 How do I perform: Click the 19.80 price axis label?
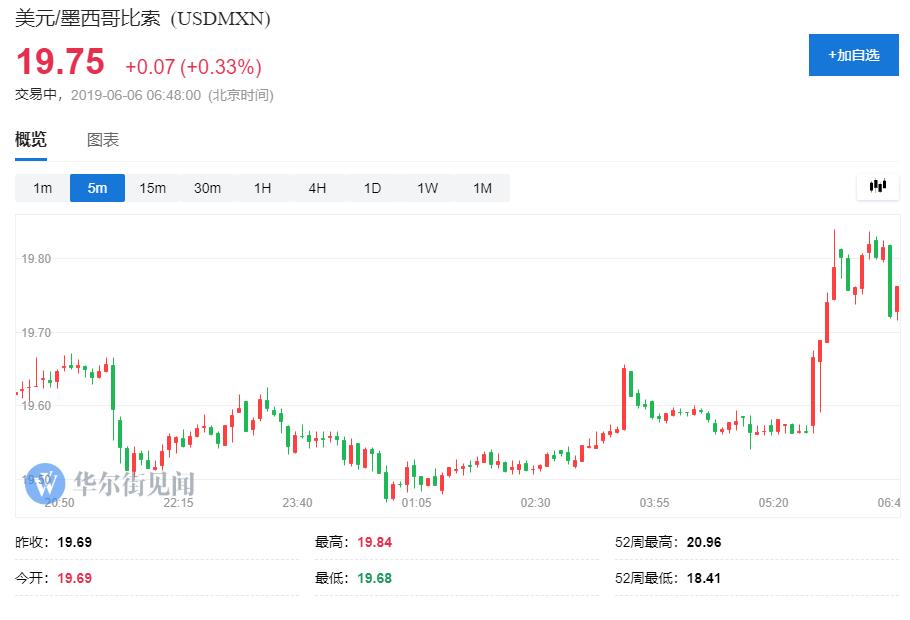click(36, 259)
